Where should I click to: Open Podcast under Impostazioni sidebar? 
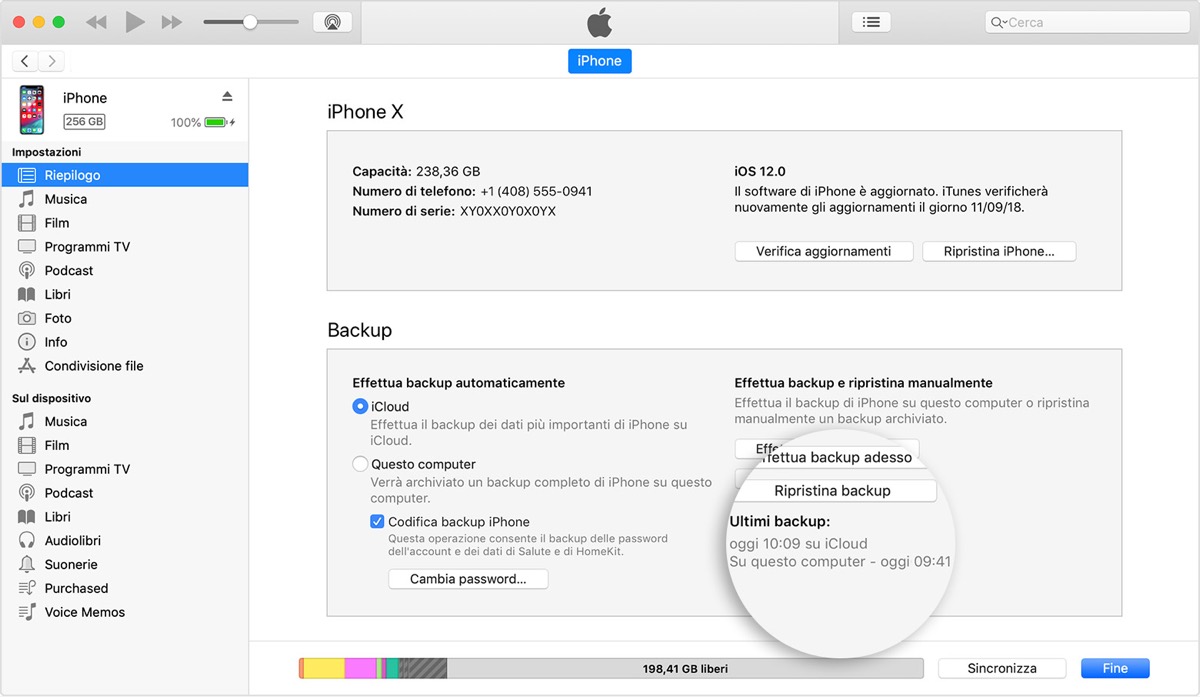coord(68,270)
